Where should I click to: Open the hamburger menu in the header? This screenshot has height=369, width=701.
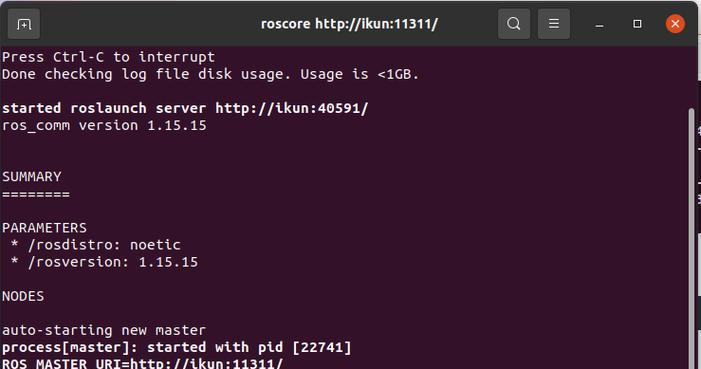(553, 24)
